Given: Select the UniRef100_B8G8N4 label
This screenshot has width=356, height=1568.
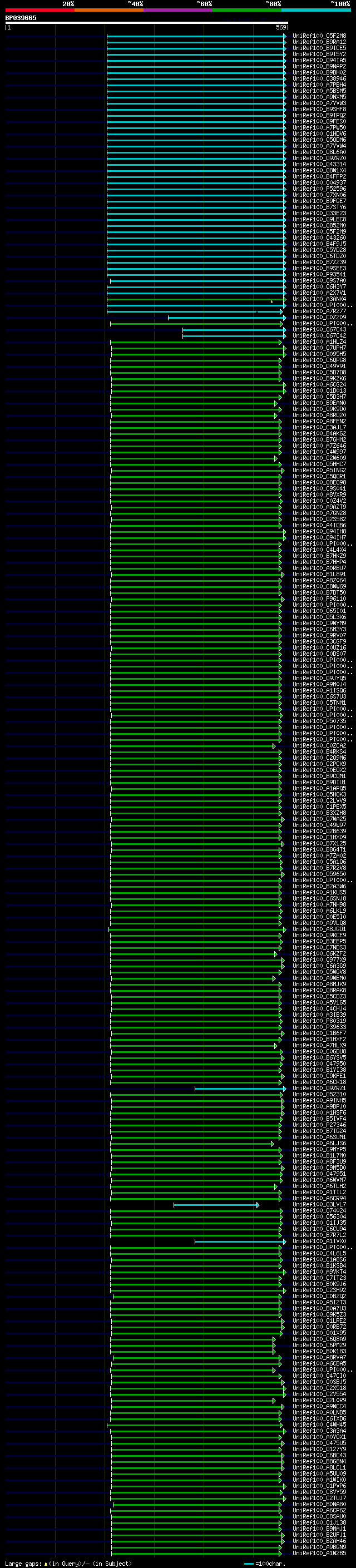Looking at the screenshot, I should (x=319, y=1461).
